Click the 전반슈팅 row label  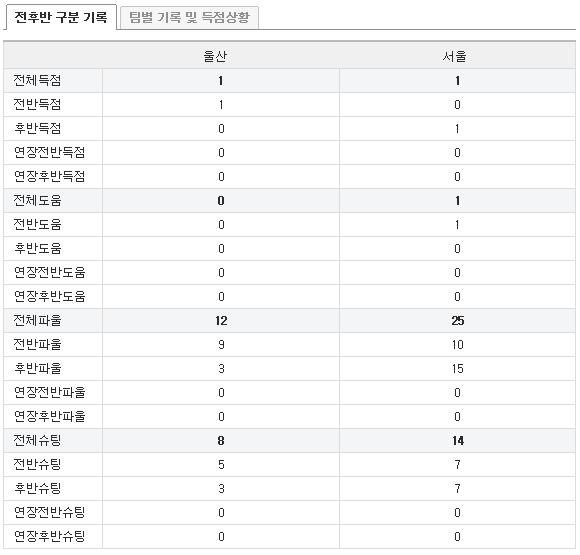click(37, 464)
